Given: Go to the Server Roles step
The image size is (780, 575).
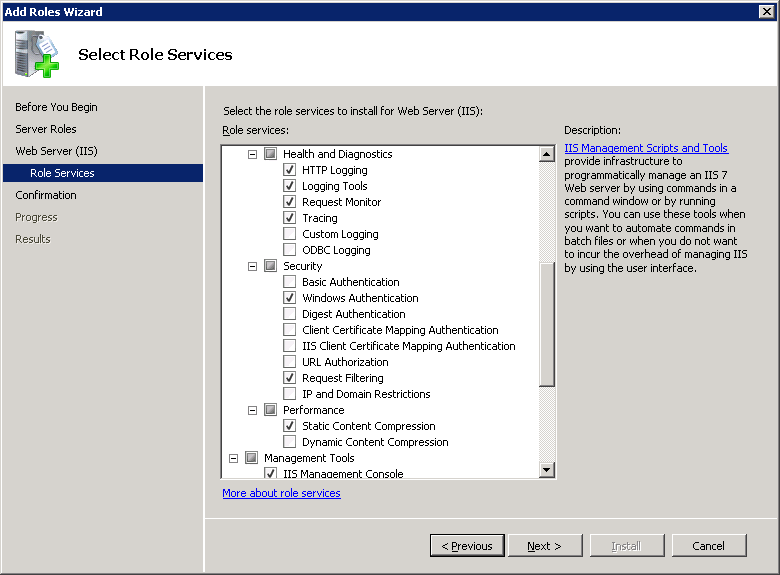Looking at the screenshot, I should 46,129.
